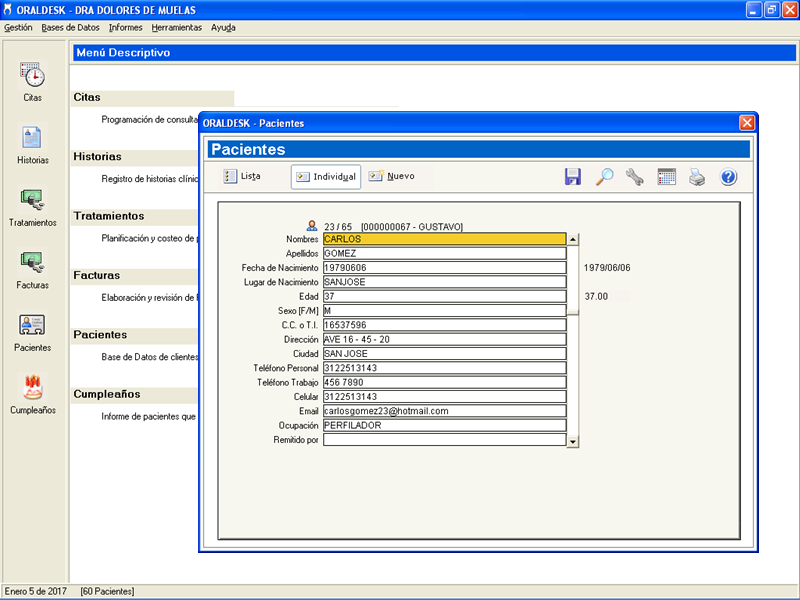This screenshot has height=600, width=800.
Task: Click the computed age value "37.00"
Action: point(596,296)
